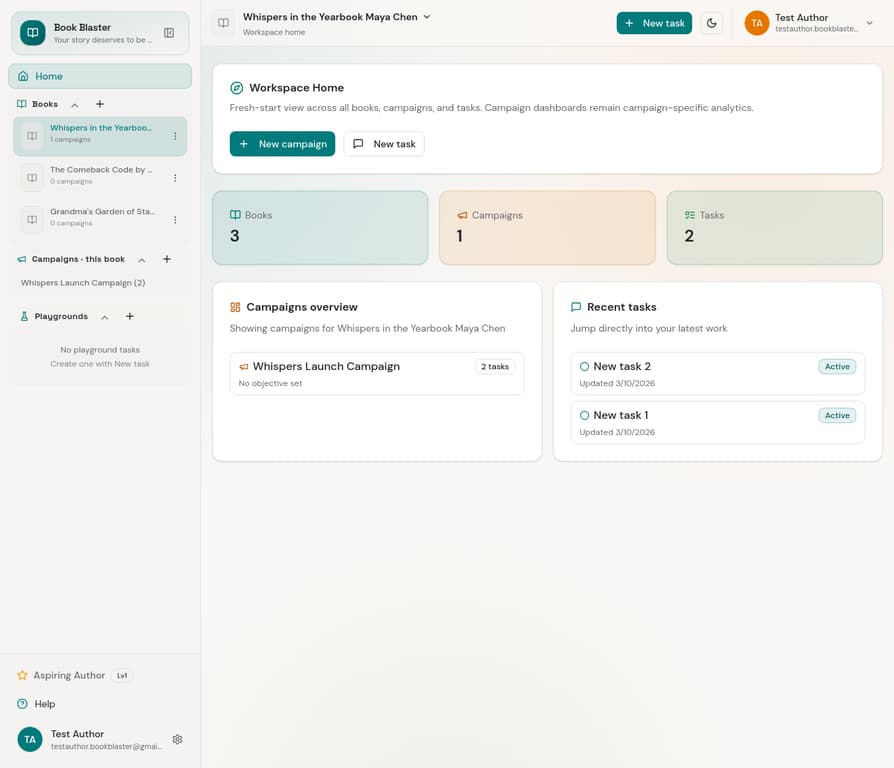
Task: Collapse the Campaigns - this book section
Action: [x=142, y=260]
